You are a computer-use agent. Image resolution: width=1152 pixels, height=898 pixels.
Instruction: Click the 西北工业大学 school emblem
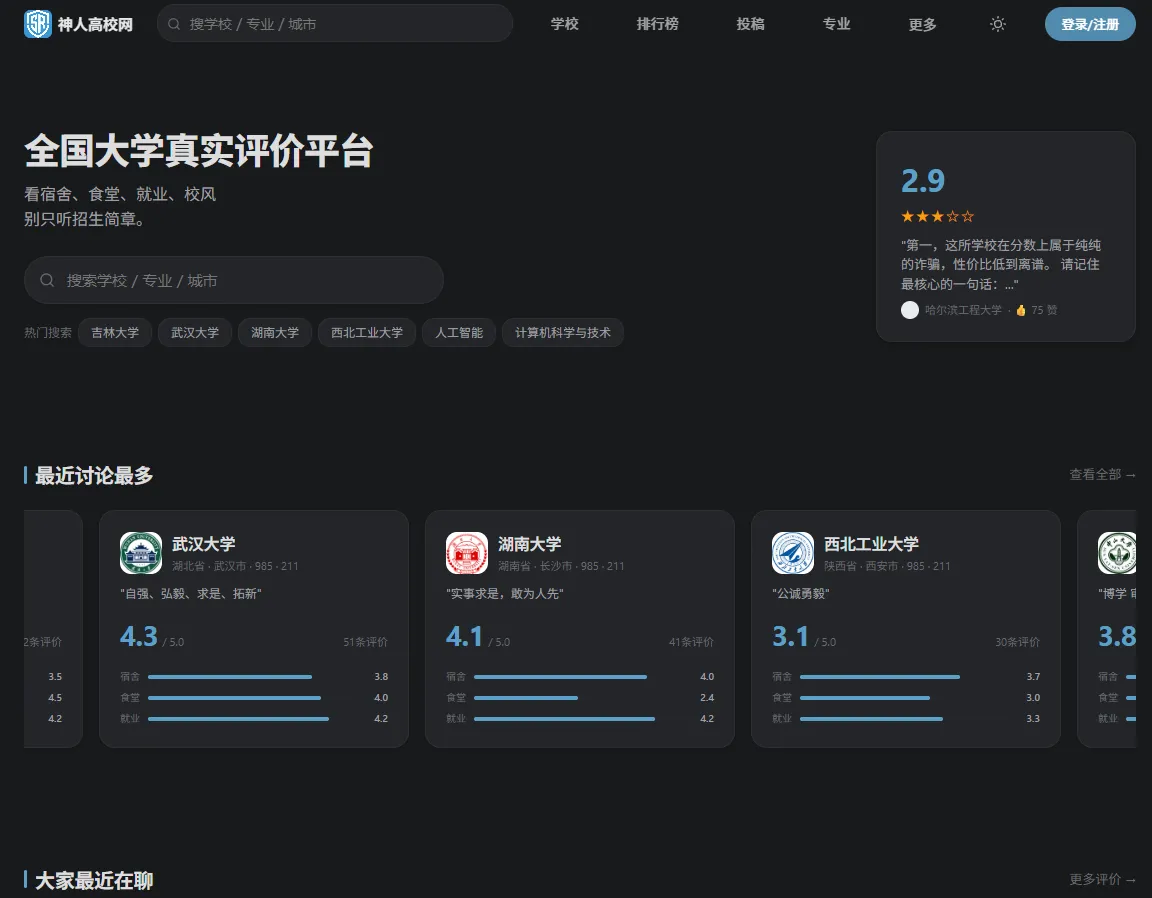point(793,553)
